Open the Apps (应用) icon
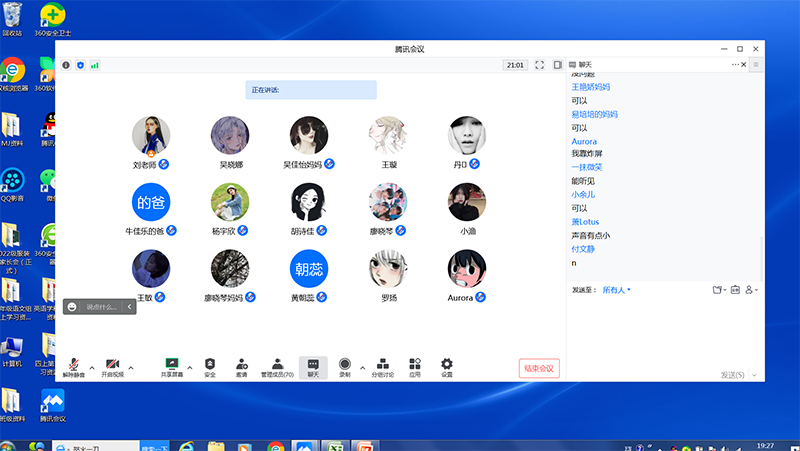 click(414, 366)
